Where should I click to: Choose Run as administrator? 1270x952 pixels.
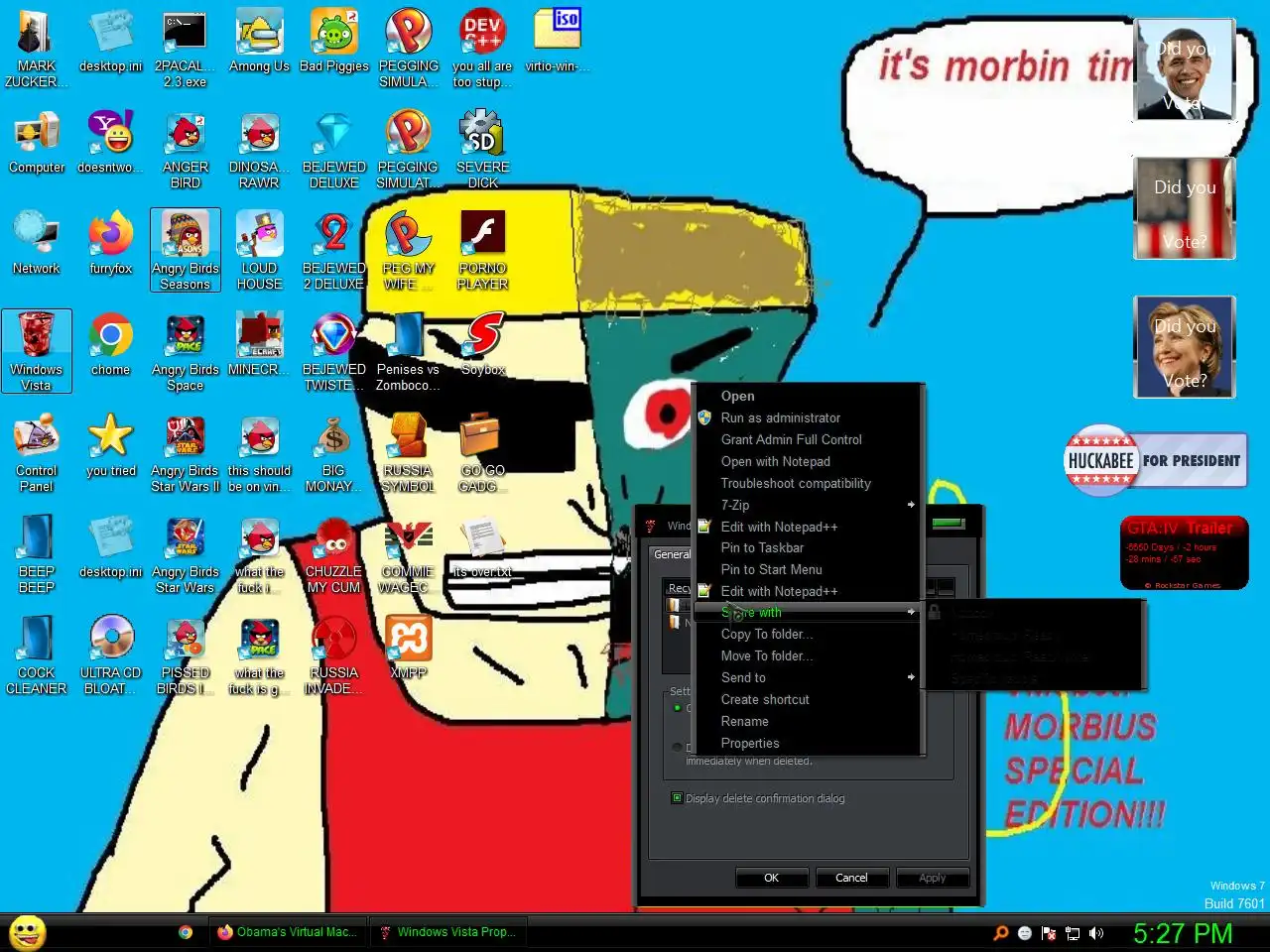(x=807, y=417)
